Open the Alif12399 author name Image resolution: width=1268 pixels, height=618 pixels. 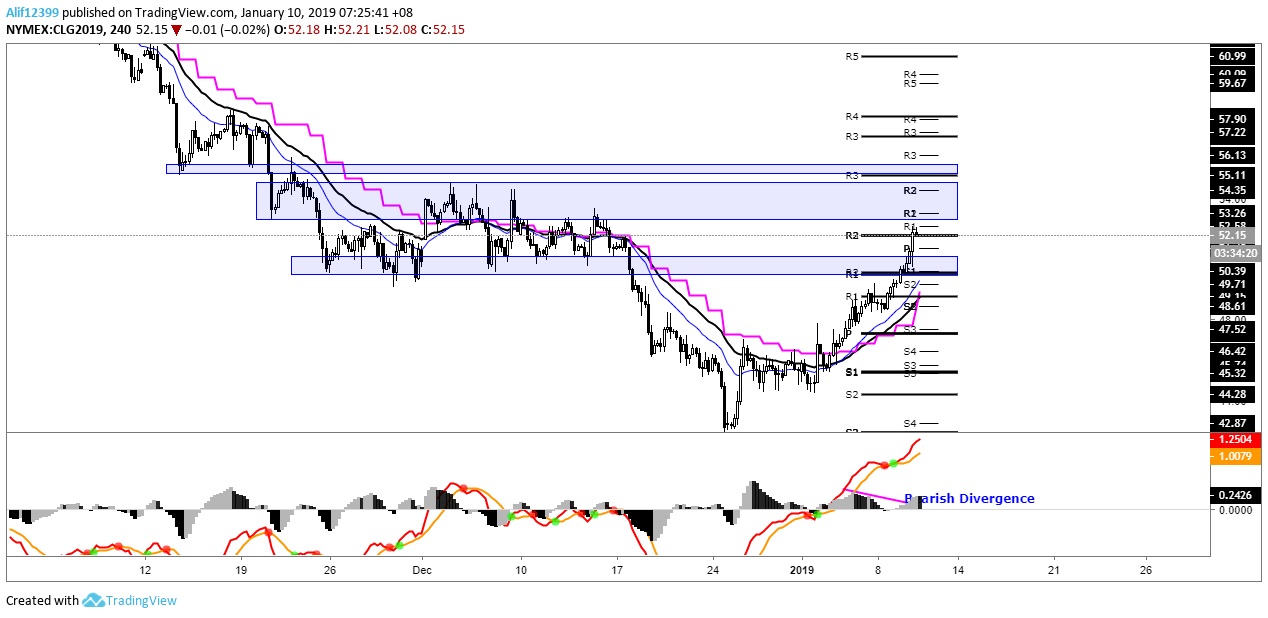pyautogui.click(x=33, y=13)
